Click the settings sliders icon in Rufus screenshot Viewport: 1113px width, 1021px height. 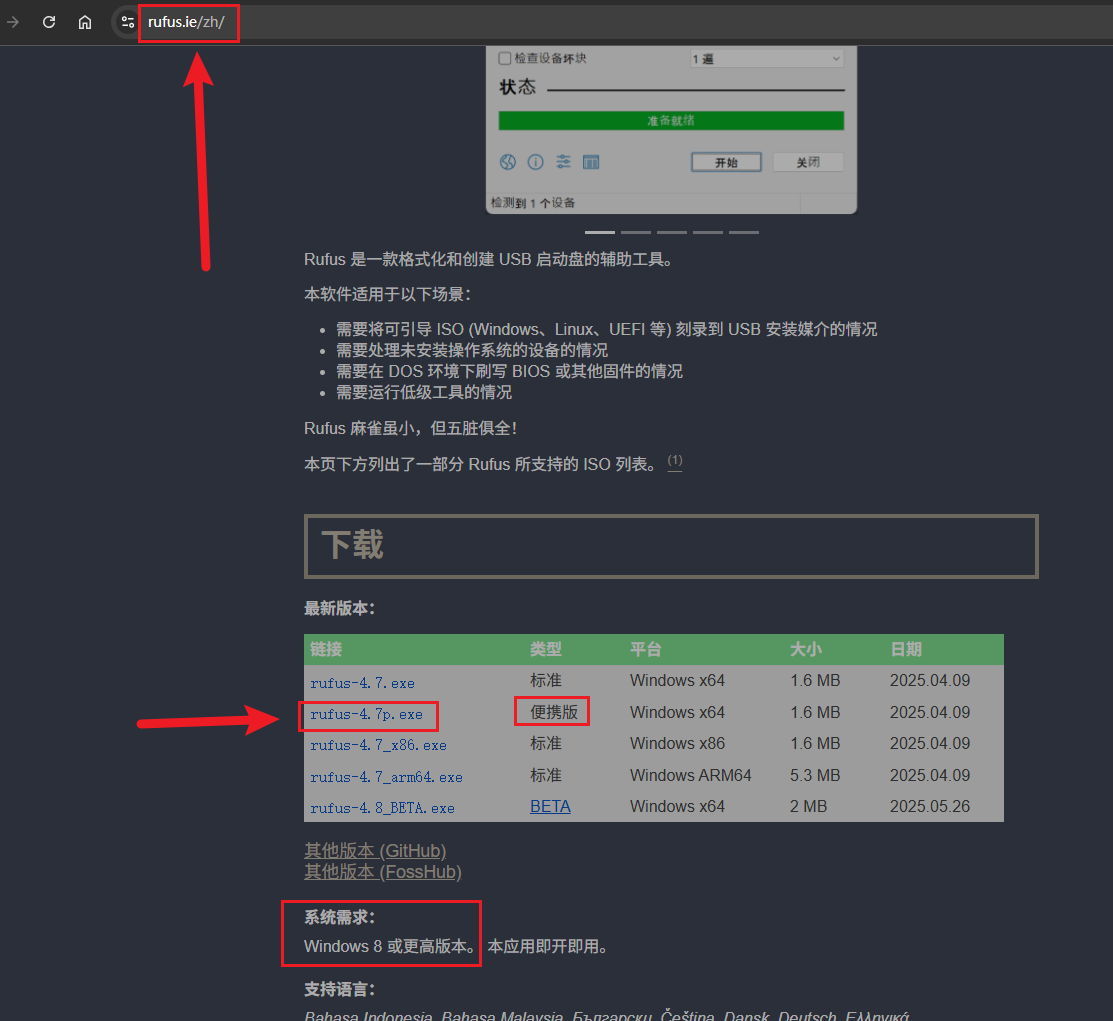tap(563, 162)
